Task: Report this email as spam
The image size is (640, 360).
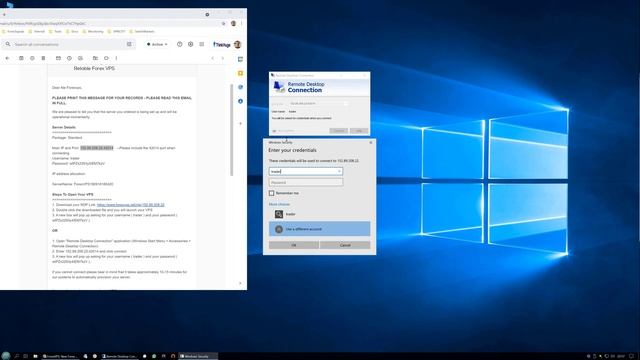Action: [32, 58]
